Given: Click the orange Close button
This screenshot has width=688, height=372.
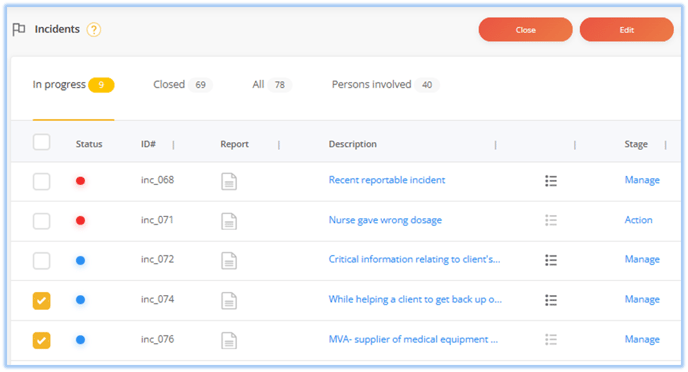Looking at the screenshot, I should pos(525,30).
